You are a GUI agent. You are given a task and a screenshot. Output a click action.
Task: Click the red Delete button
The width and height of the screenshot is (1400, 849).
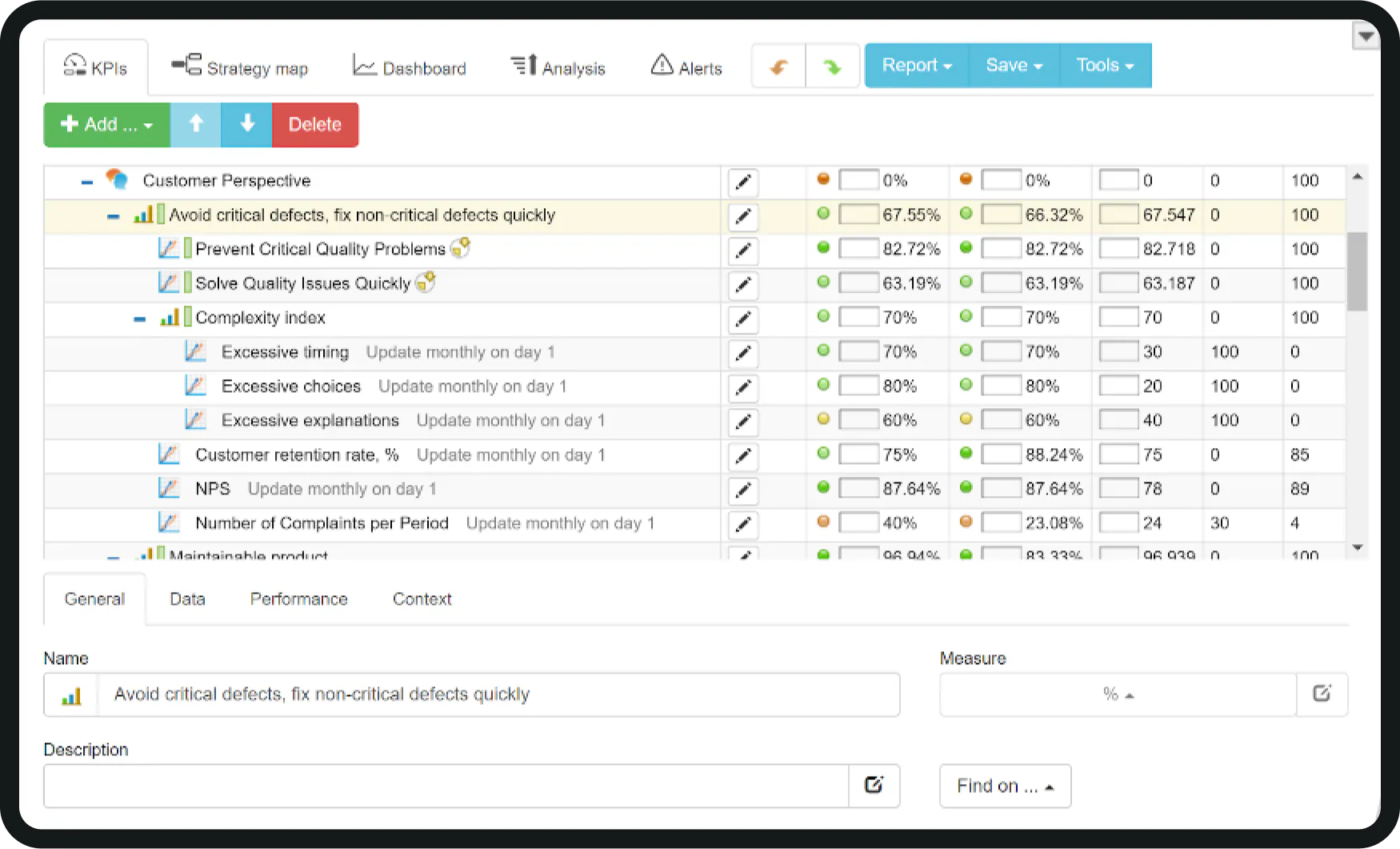[x=315, y=125]
